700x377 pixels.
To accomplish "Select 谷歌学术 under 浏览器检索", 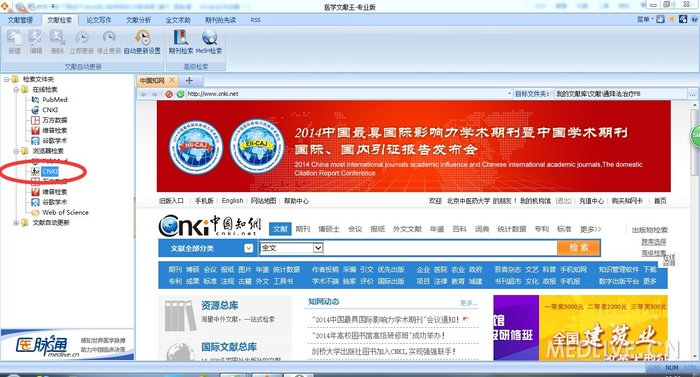I will point(54,202).
